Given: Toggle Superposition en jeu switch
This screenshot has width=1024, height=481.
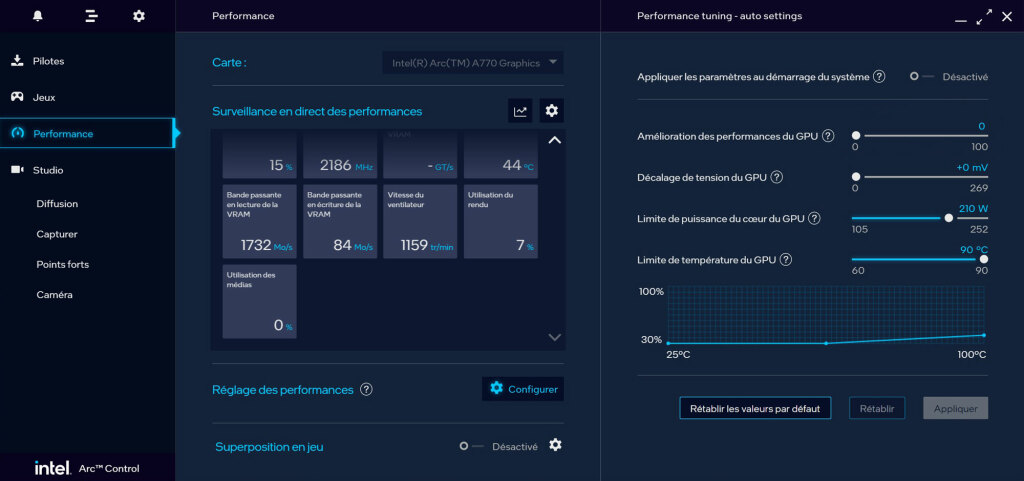Looking at the screenshot, I should [x=471, y=446].
